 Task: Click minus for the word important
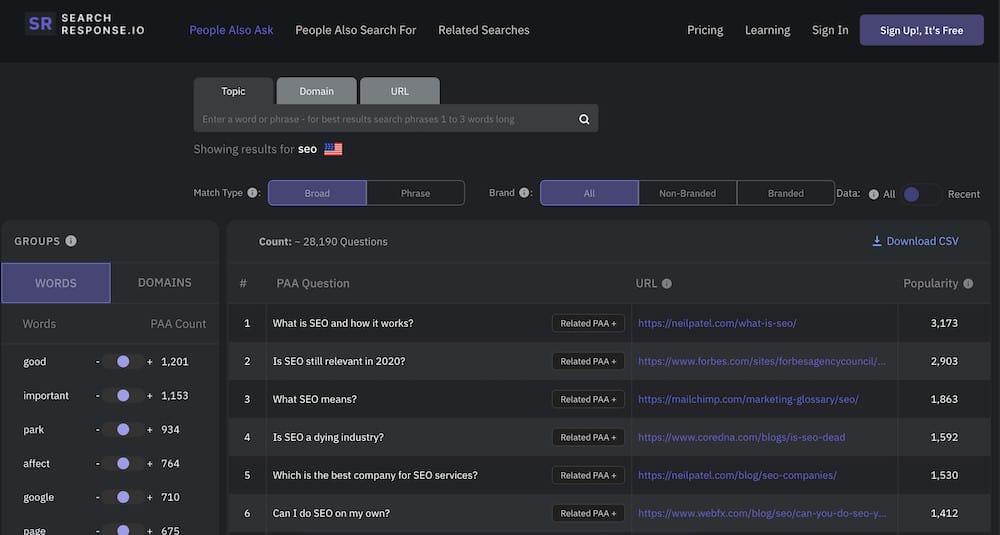[x=98, y=396]
